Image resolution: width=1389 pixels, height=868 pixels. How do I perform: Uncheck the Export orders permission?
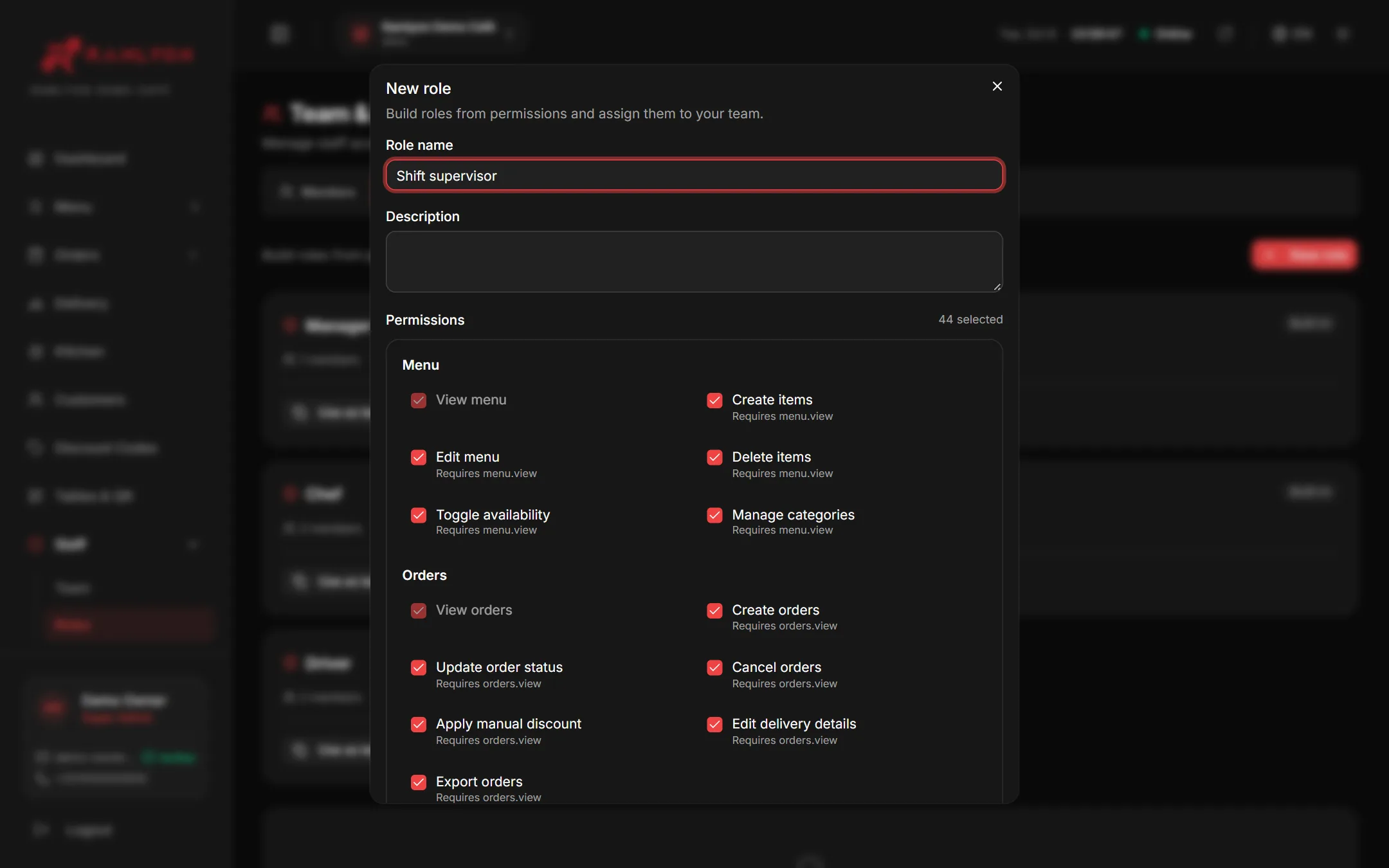tap(418, 782)
